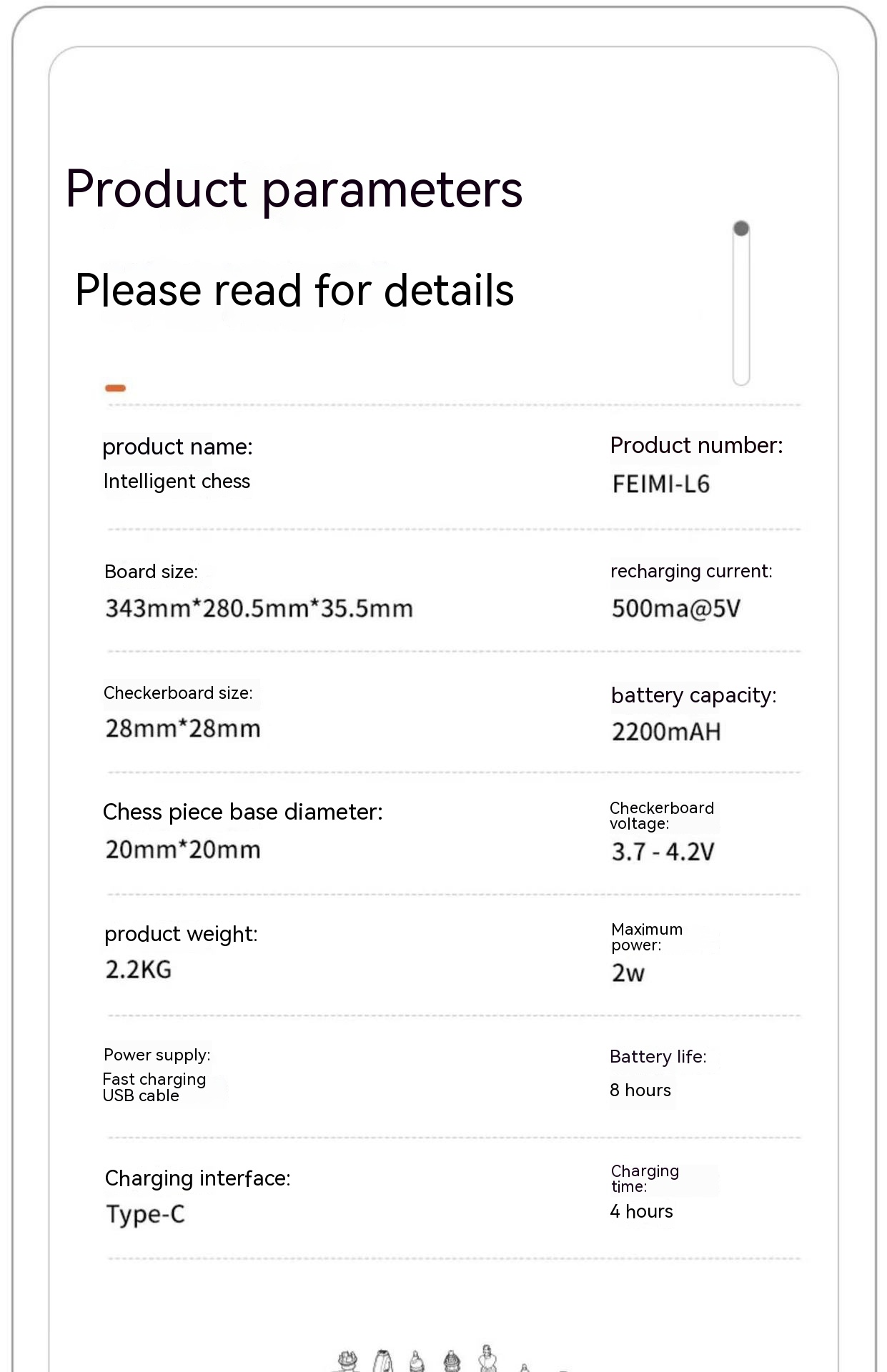Select the fourth chess piece sketch from left
887x1372 pixels.
coord(451,1361)
